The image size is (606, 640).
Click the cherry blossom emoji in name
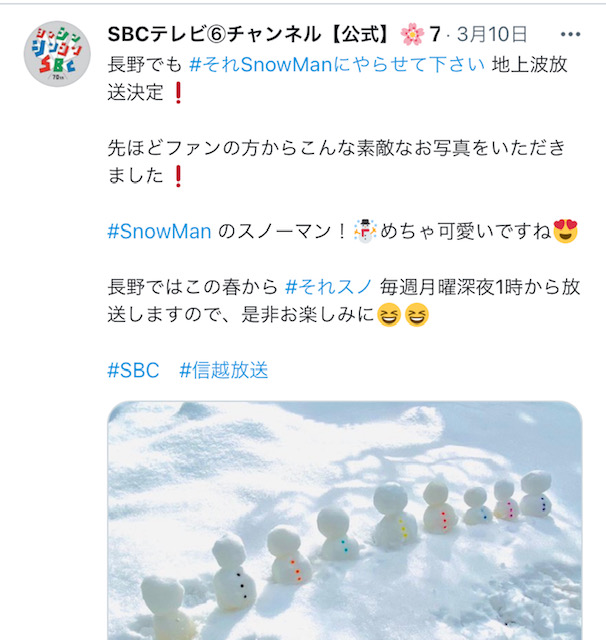pos(412,34)
